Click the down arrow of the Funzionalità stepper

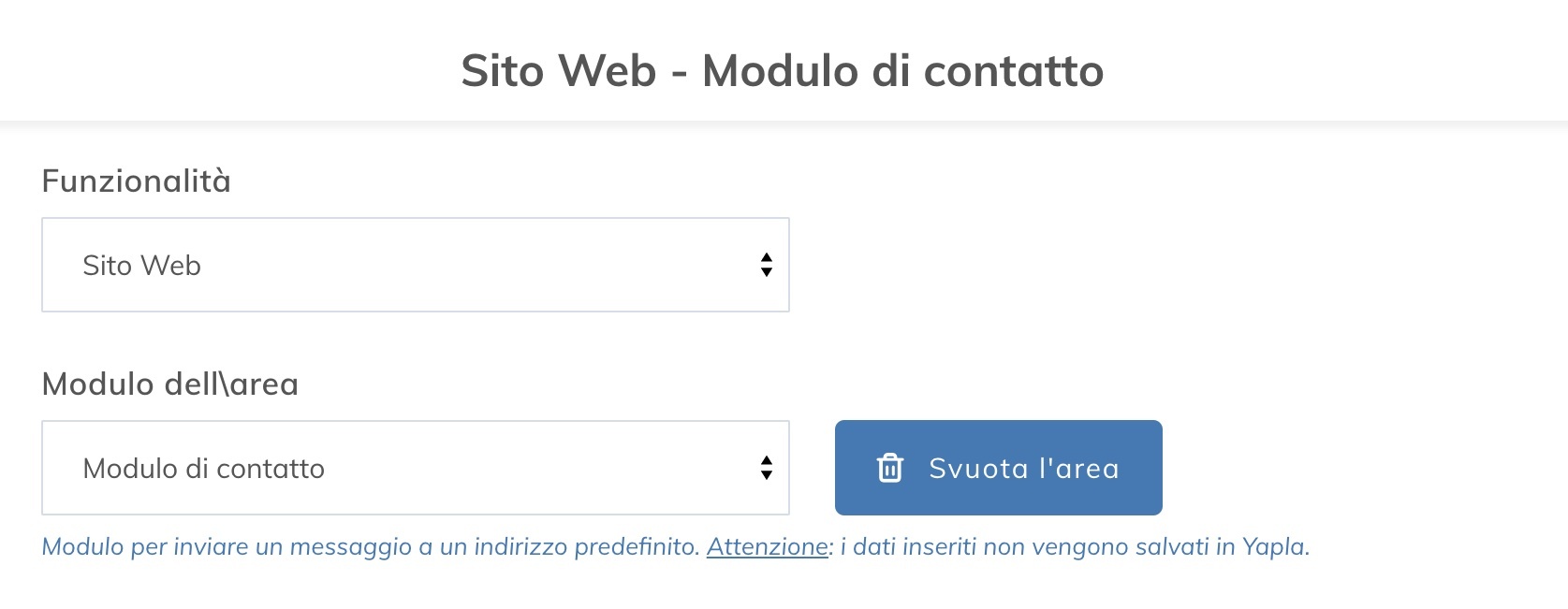(x=766, y=273)
